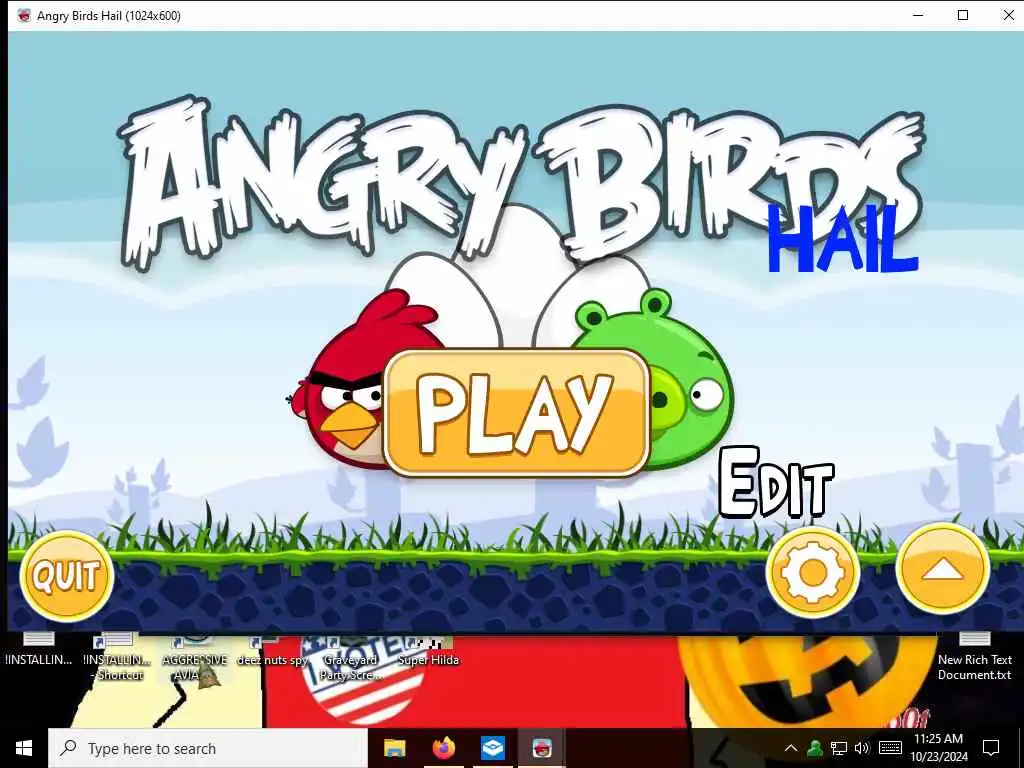
Task: Open the blue sandbox app on taskbar
Action: coord(492,748)
